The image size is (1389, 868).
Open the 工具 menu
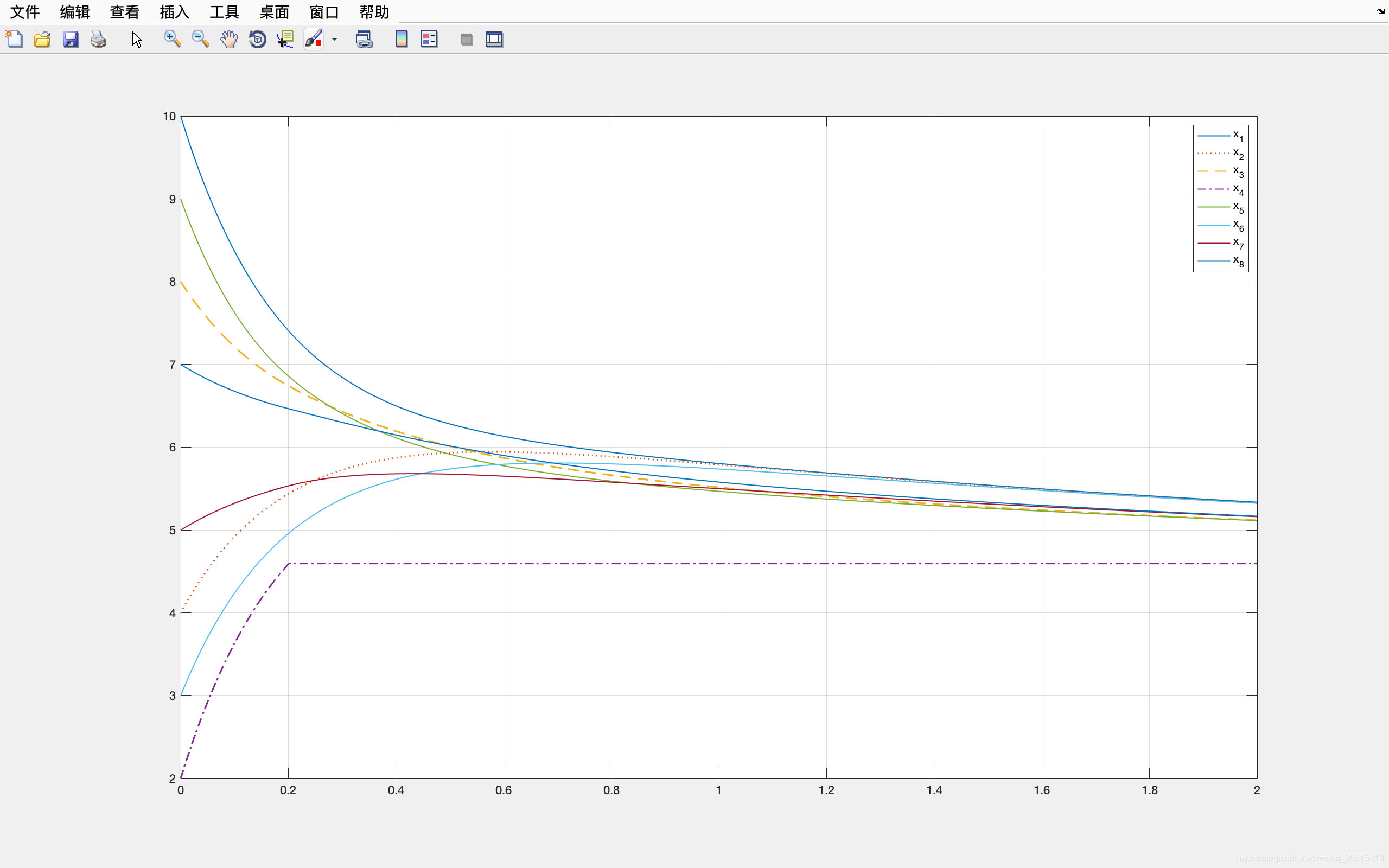(x=225, y=11)
